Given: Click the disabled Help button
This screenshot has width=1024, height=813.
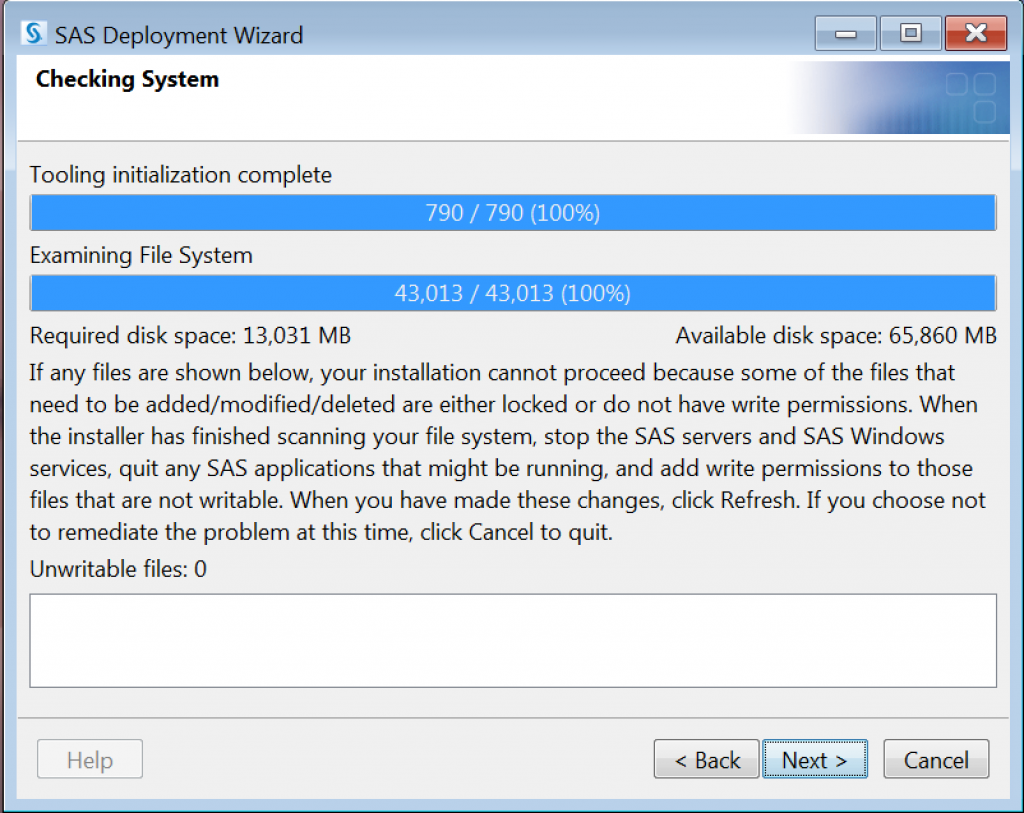Looking at the screenshot, I should 89,759.
